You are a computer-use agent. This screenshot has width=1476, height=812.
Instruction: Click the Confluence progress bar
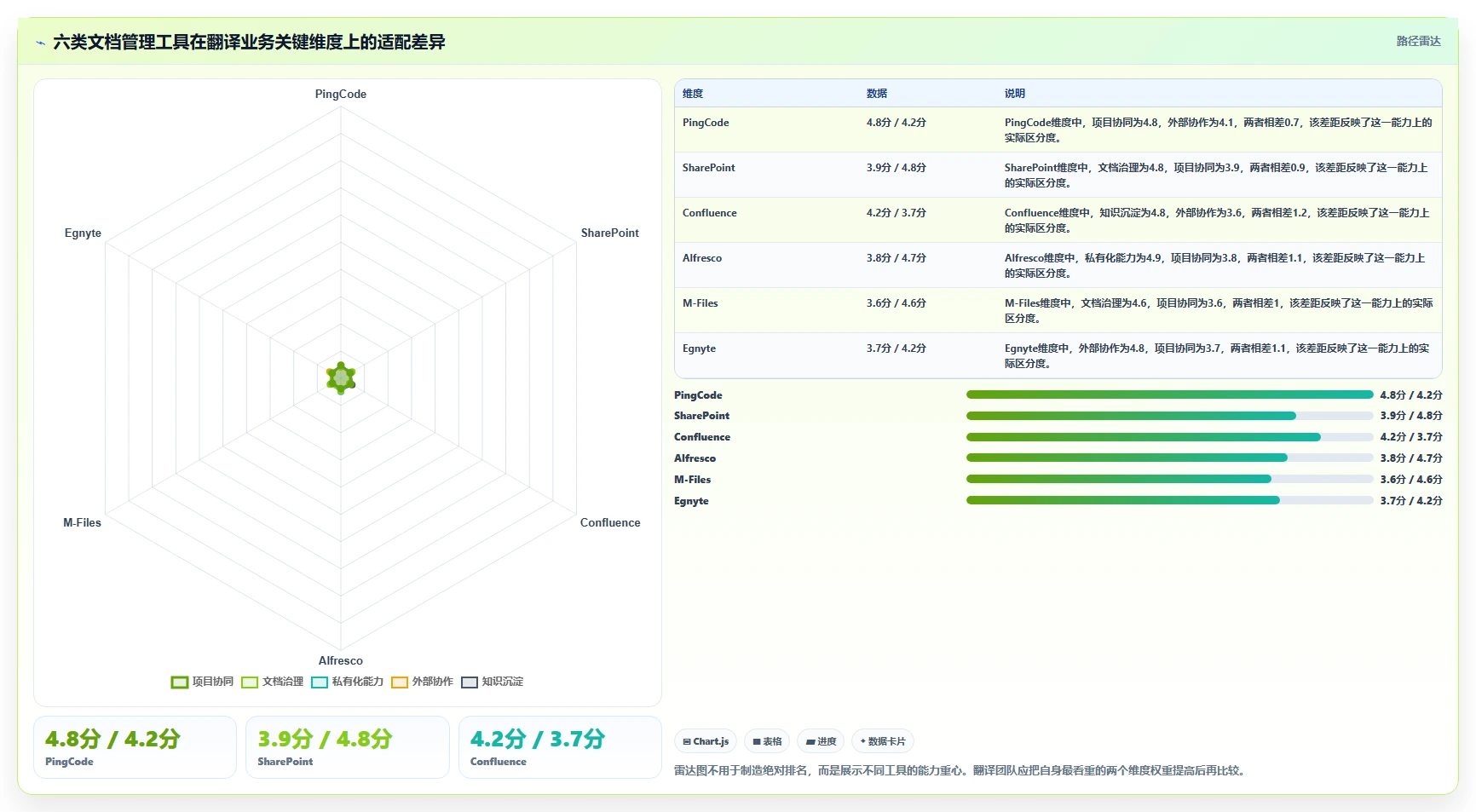click(1170, 437)
